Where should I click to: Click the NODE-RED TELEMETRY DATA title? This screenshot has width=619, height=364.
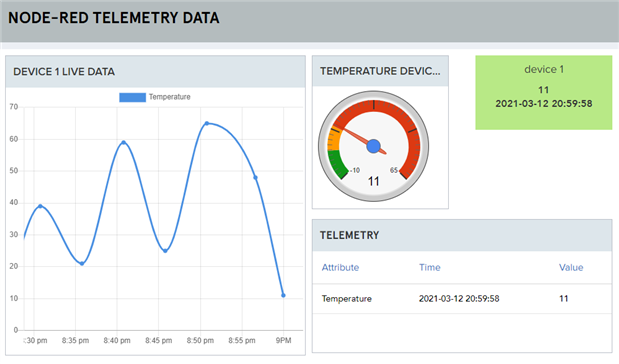tap(114, 18)
